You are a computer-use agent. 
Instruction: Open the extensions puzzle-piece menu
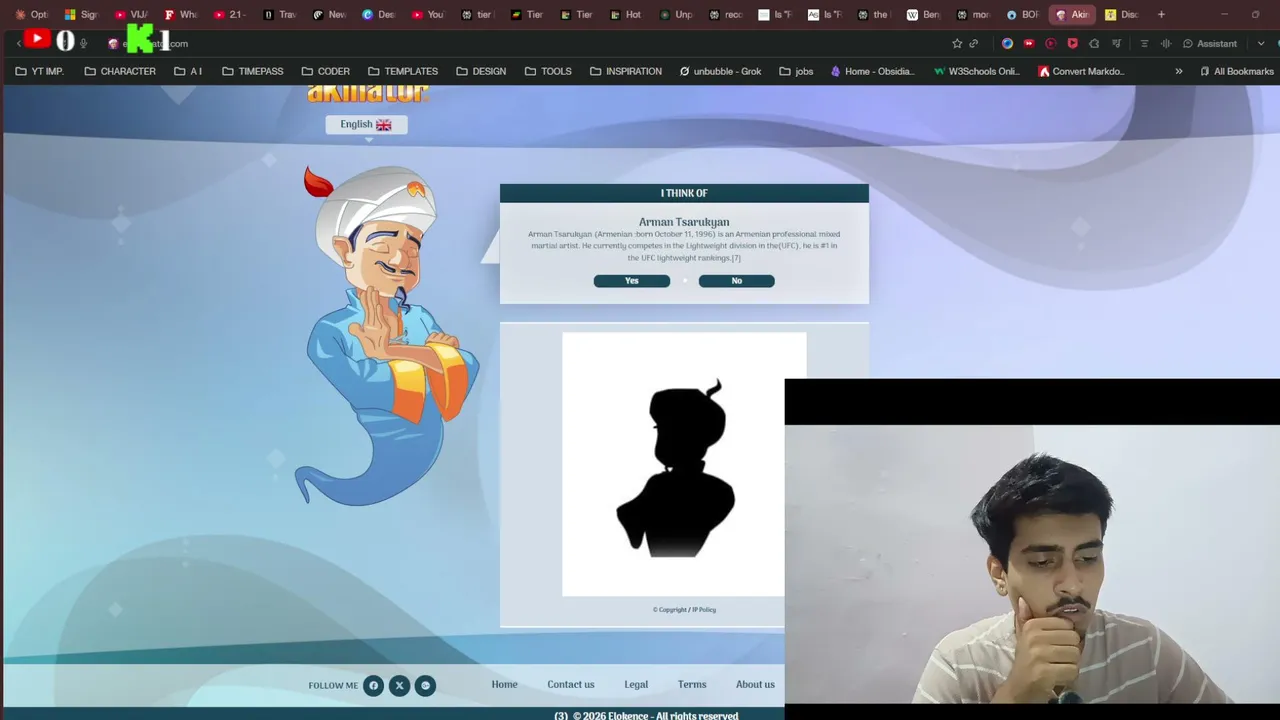1094,43
